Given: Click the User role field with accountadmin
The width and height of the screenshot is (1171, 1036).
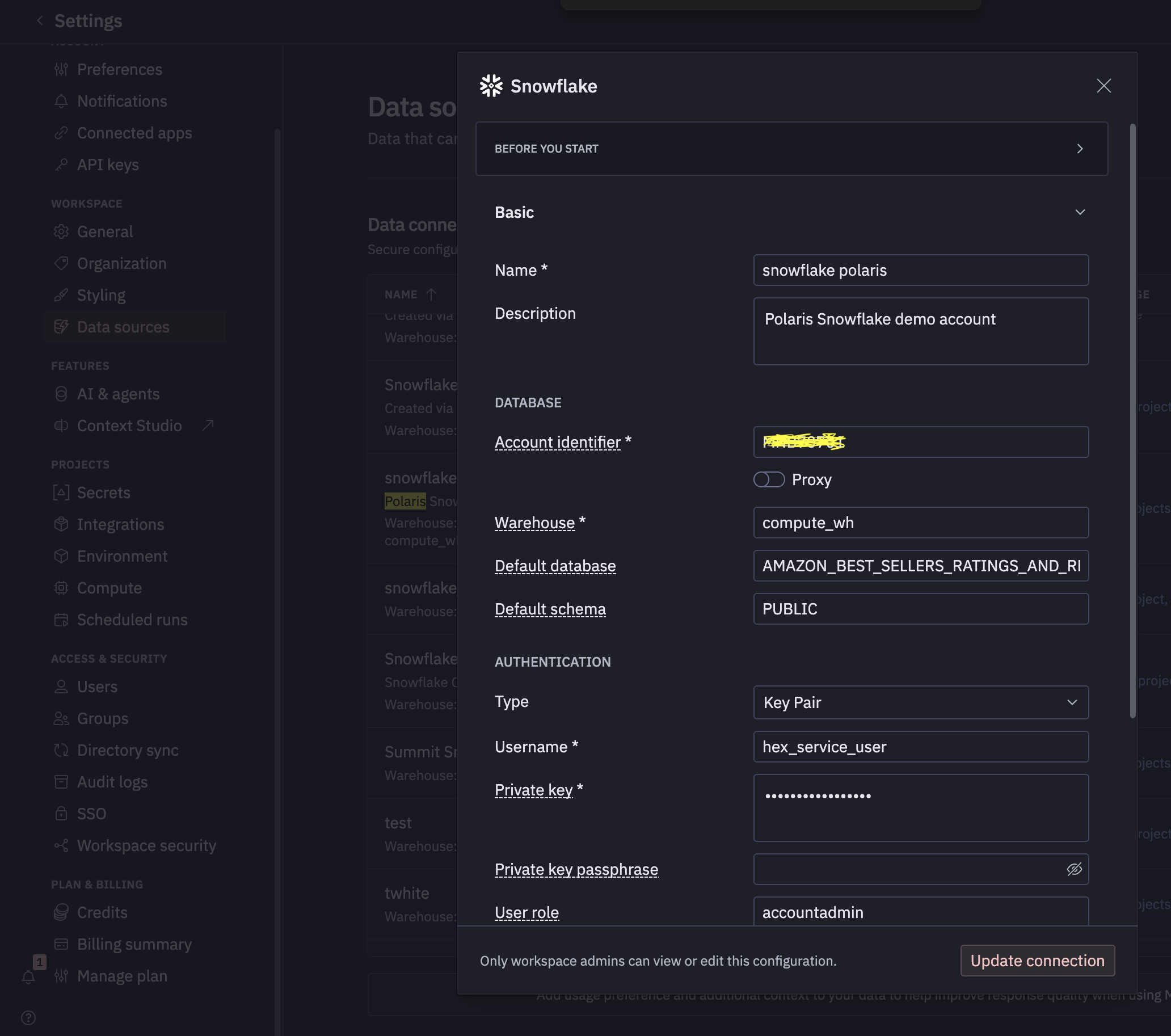Looking at the screenshot, I should pyautogui.click(x=921, y=912).
